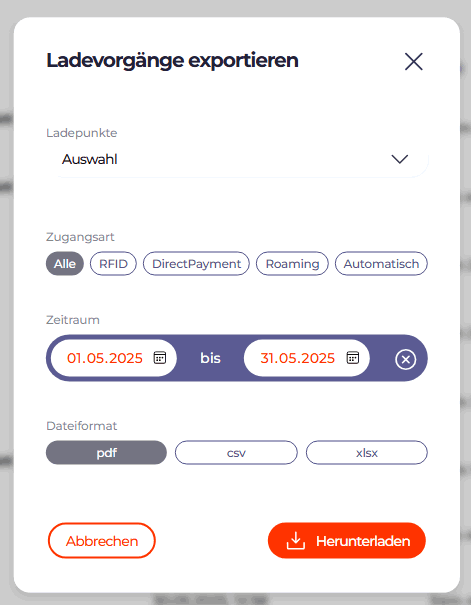Choose the DirectPayment access type

click(196, 264)
